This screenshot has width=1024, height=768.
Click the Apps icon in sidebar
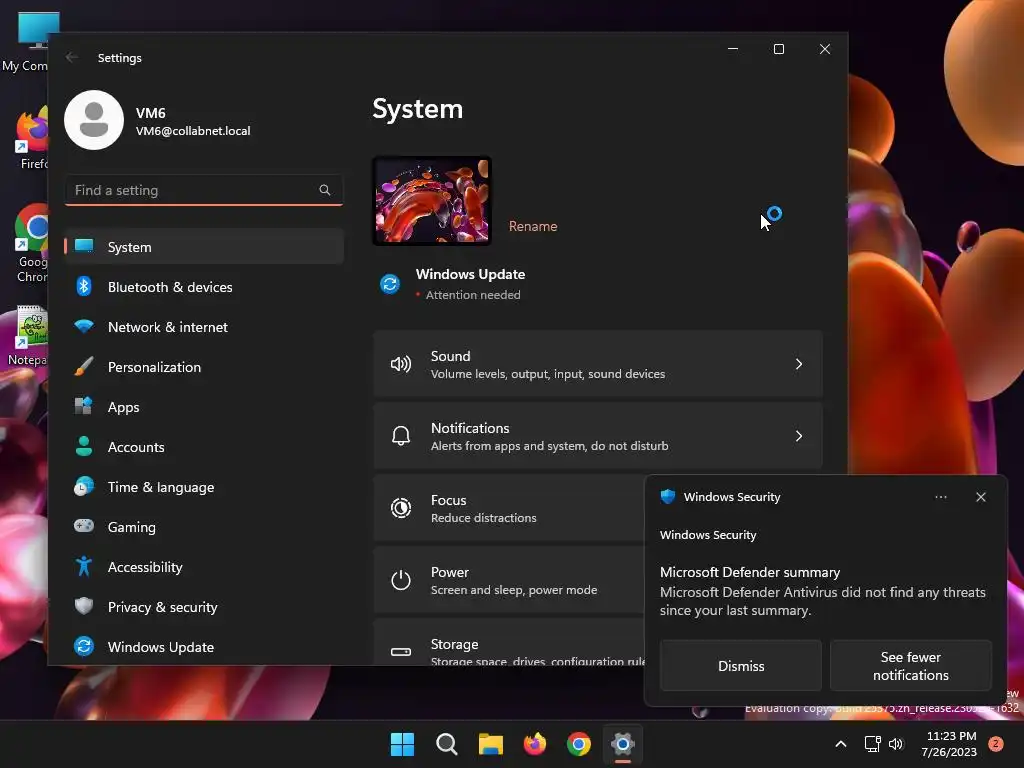tap(84, 406)
